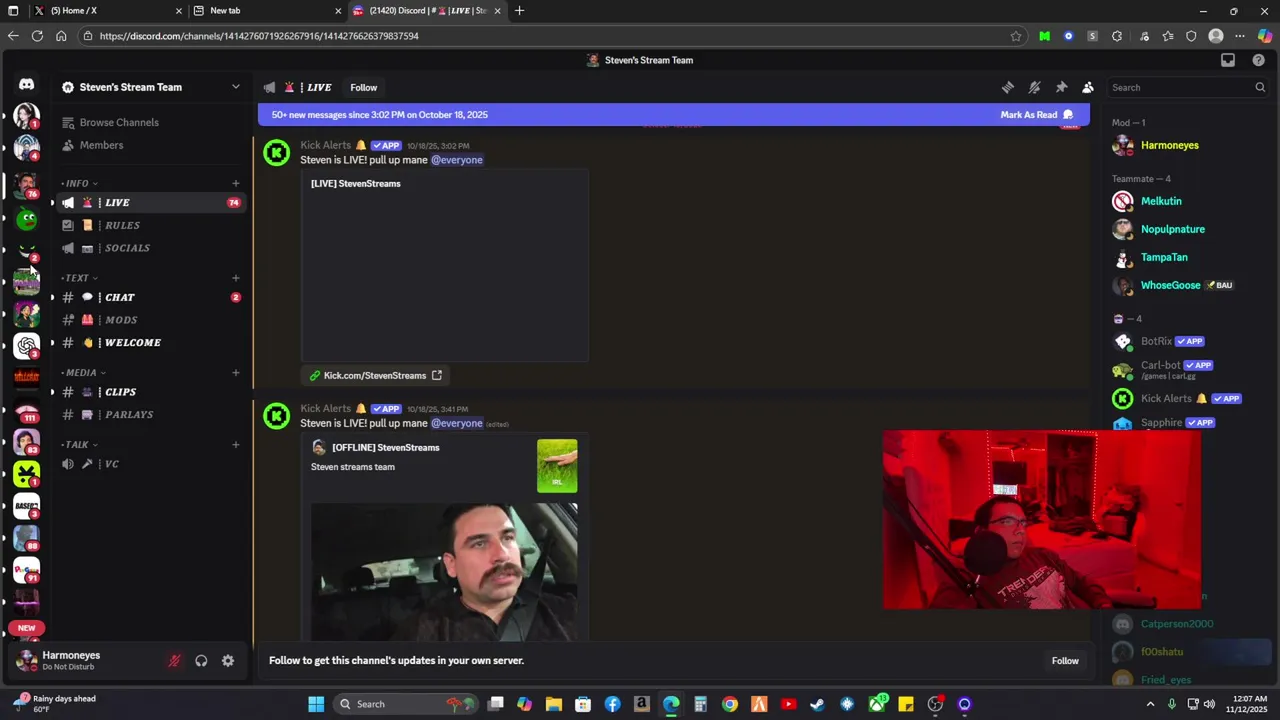Add a channel to INFO category

point(236,183)
